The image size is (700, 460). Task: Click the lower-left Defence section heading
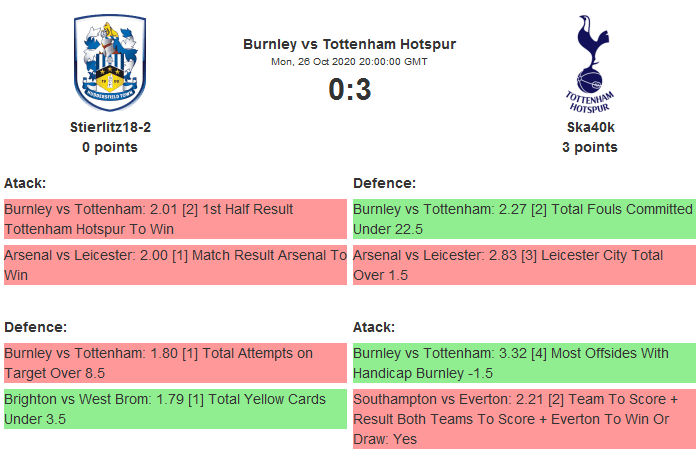point(36,327)
